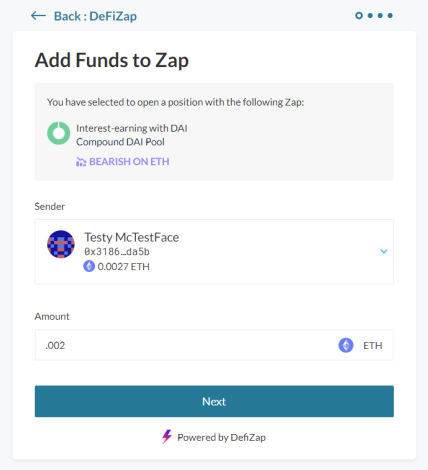Viewport: 428px width, 470px height.
Task: Click the Powered by DefiZap text
Action: (x=221, y=437)
